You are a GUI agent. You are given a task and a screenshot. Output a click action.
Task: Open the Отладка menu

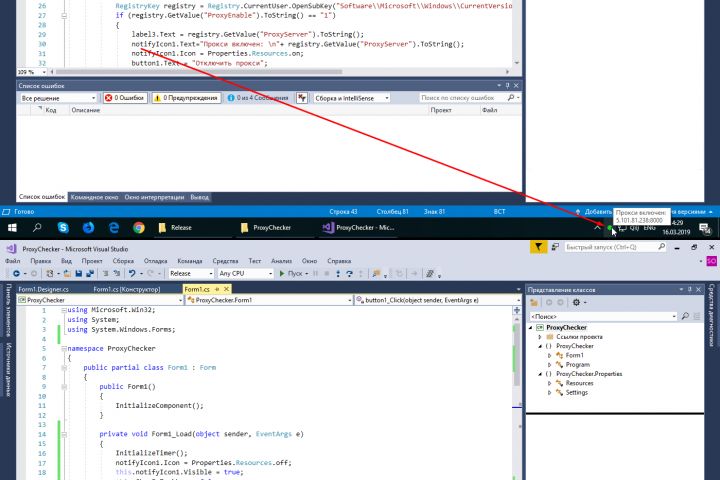pyautogui.click(x=155, y=261)
